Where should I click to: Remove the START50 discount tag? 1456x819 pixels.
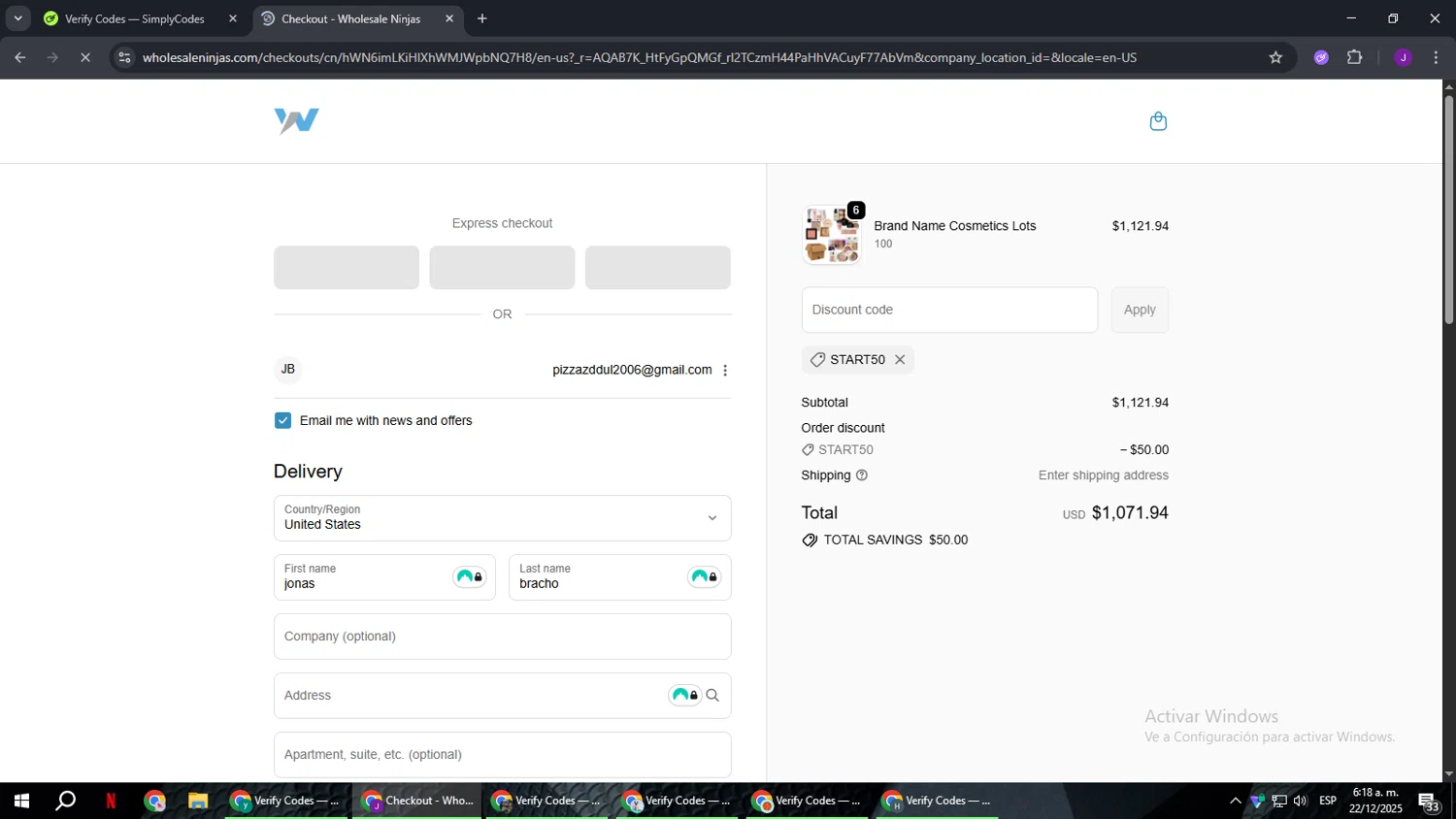(900, 359)
